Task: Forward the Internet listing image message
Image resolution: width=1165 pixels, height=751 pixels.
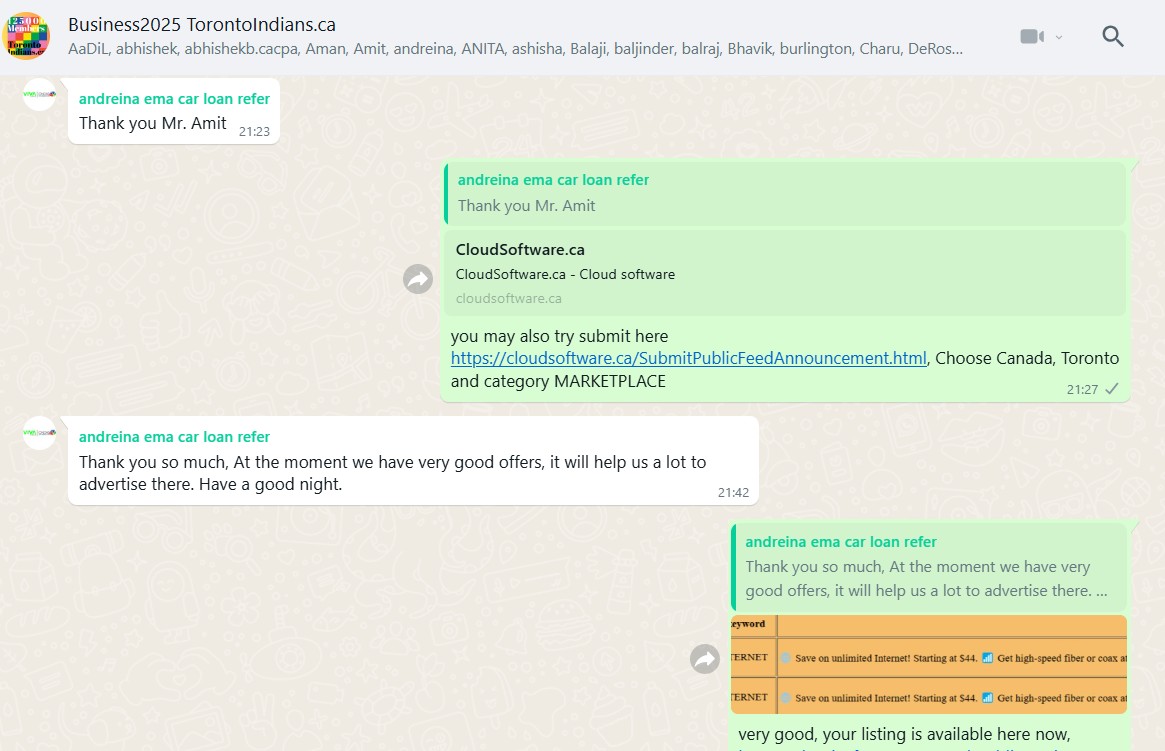Action: point(705,659)
